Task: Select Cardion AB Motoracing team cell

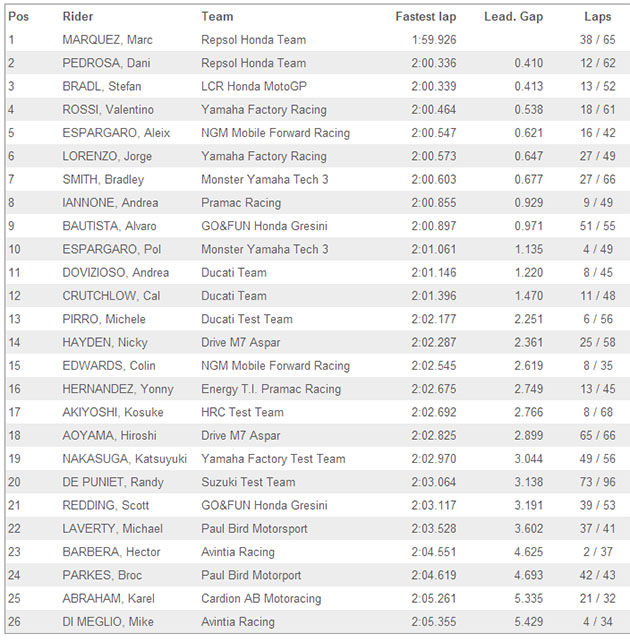Action: click(261, 598)
